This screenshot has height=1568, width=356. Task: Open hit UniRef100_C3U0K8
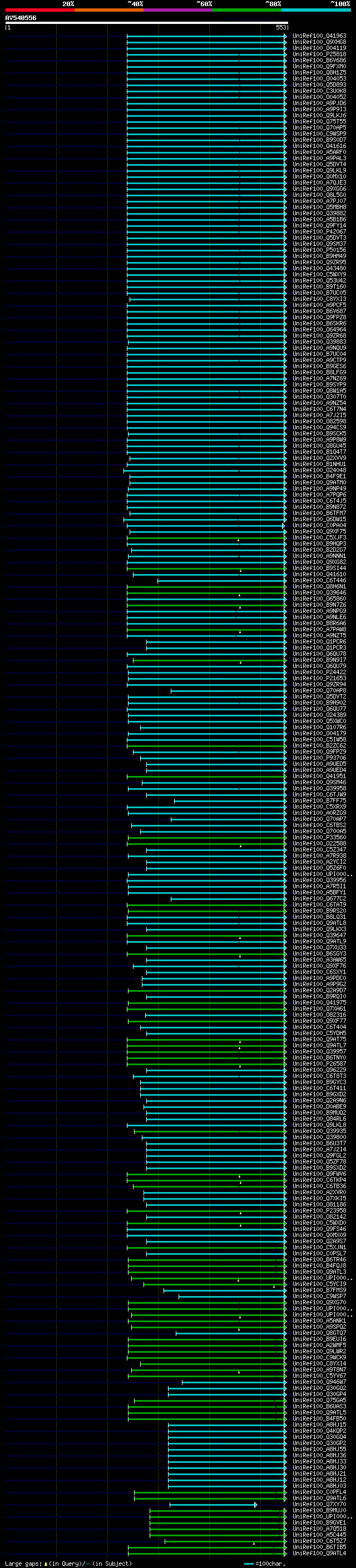point(319,91)
